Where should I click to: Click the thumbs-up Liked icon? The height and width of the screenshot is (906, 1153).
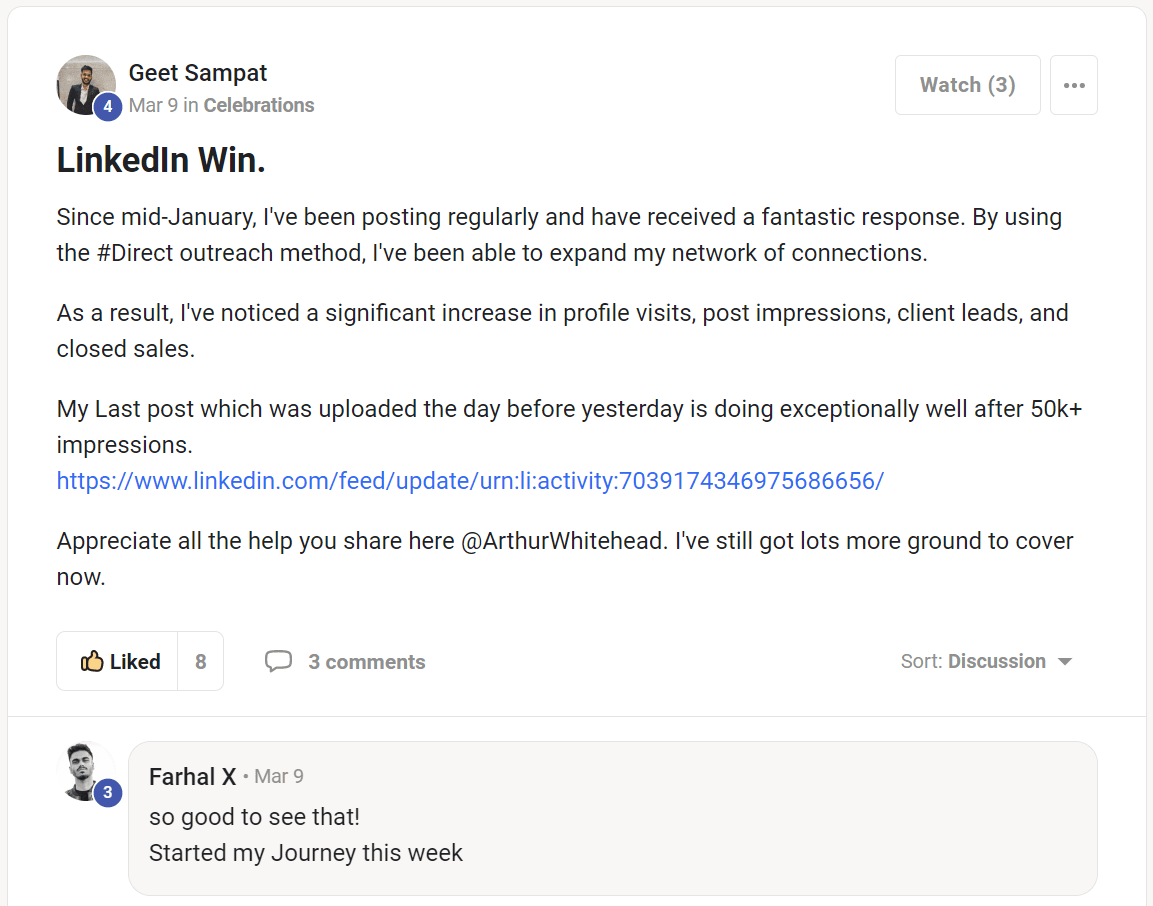[x=92, y=661]
